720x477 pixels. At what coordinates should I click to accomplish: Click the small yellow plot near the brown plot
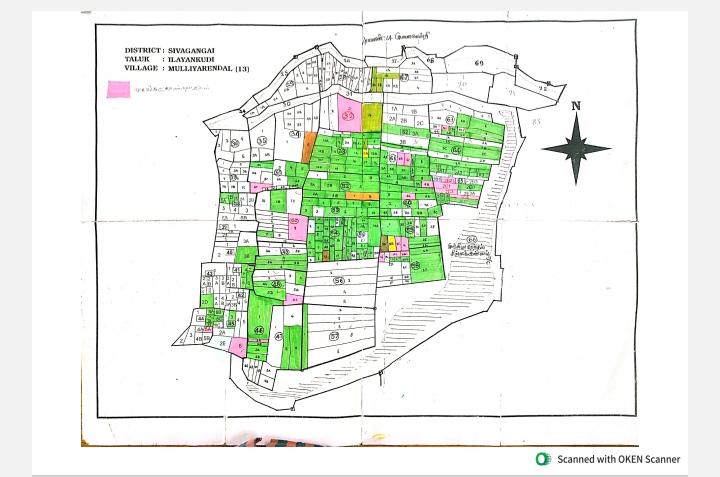click(392, 244)
